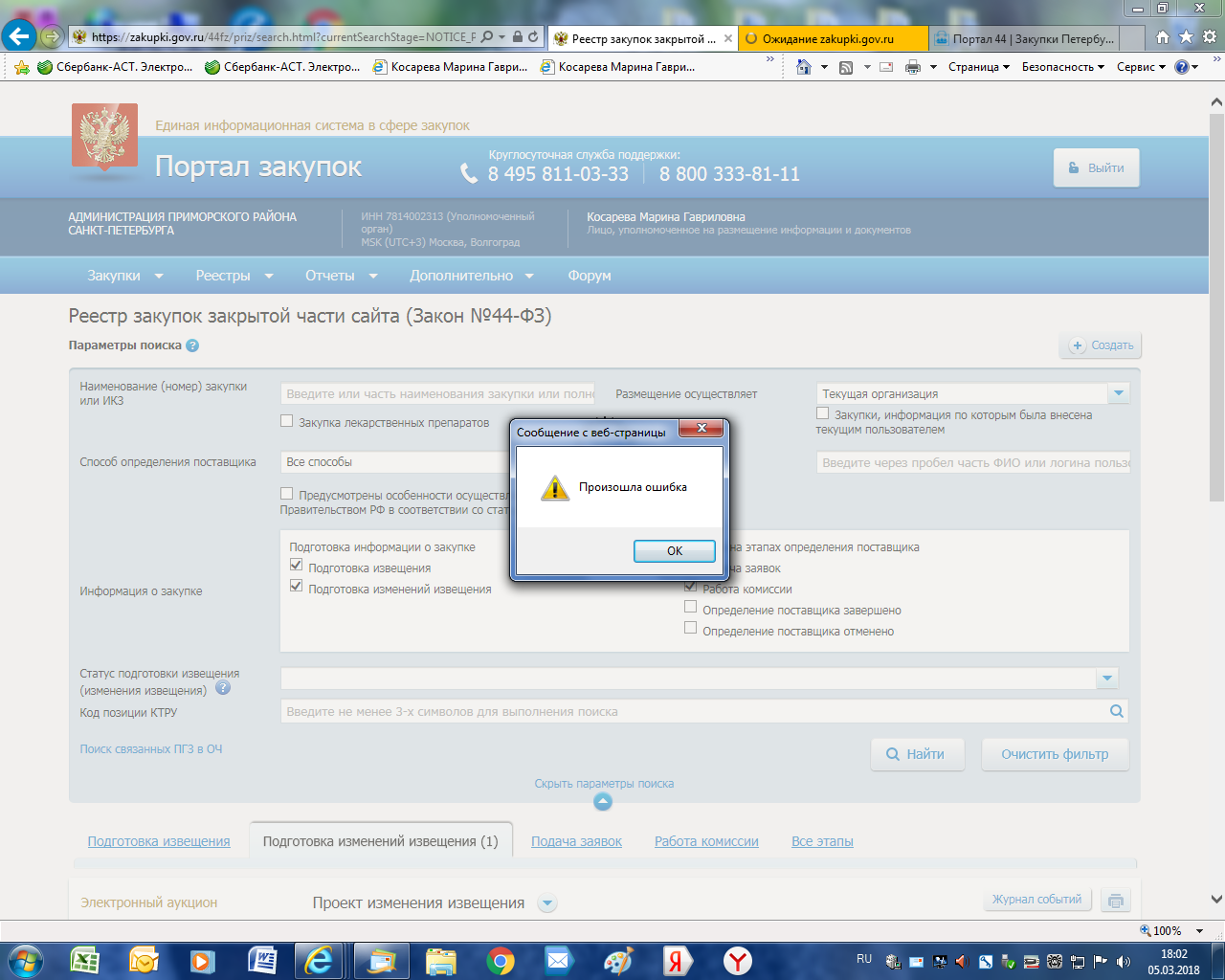Click Поиск связанных ПГЗ в ОЧ link
The image size is (1225, 980).
click(x=151, y=749)
